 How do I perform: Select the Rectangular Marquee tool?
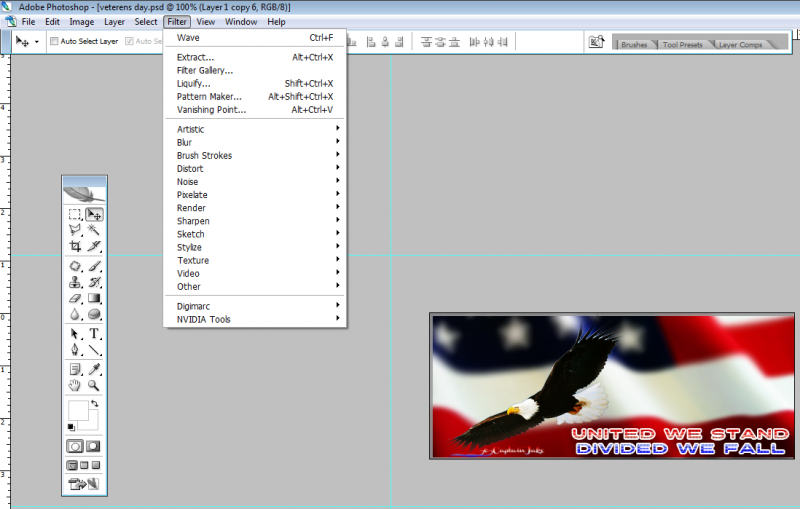point(75,214)
